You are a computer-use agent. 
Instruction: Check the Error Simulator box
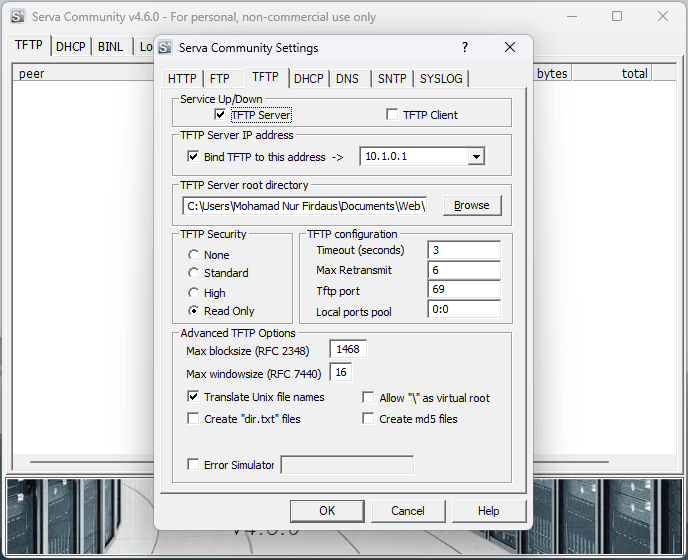click(x=194, y=465)
